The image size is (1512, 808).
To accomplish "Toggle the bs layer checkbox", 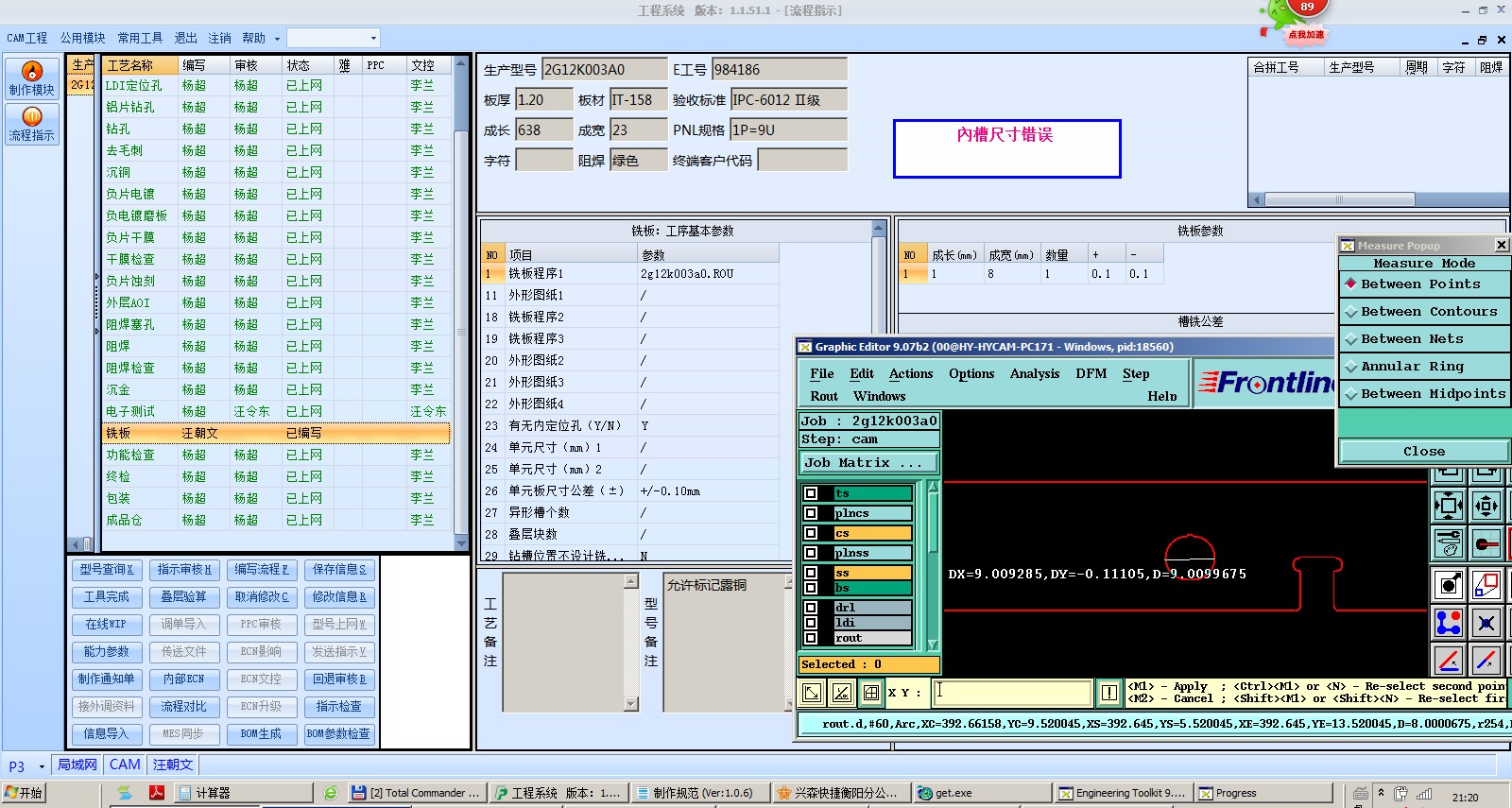I will [811, 588].
